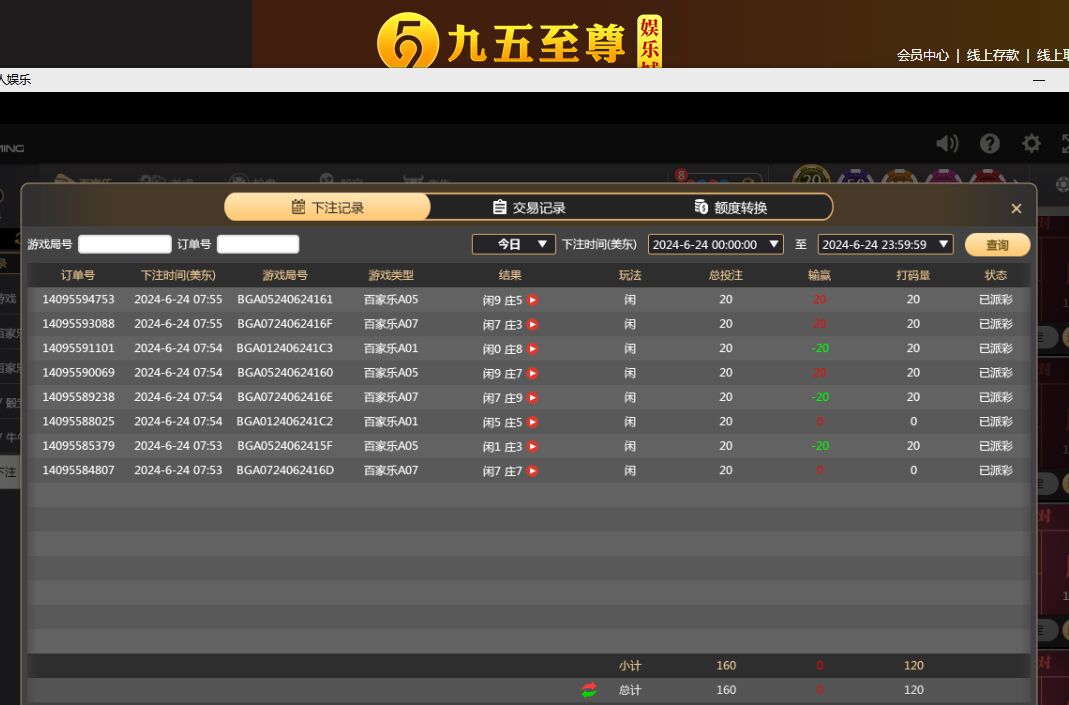This screenshot has height=705, width=1069.
Task: Open the settings gear icon
Action: [x=1031, y=144]
